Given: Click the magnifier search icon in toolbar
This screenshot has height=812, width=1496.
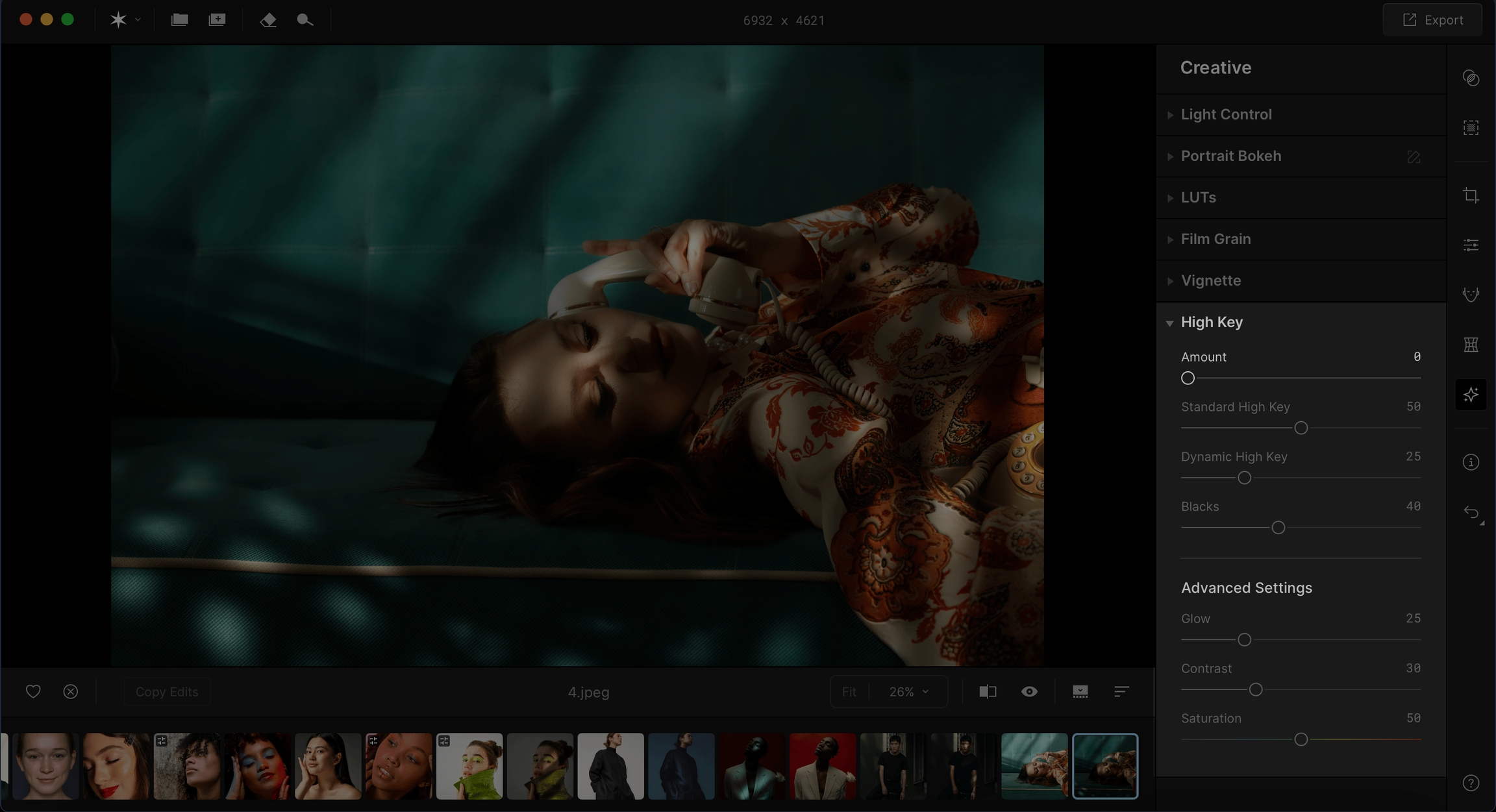Looking at the screenshot, I should (305, 20).
